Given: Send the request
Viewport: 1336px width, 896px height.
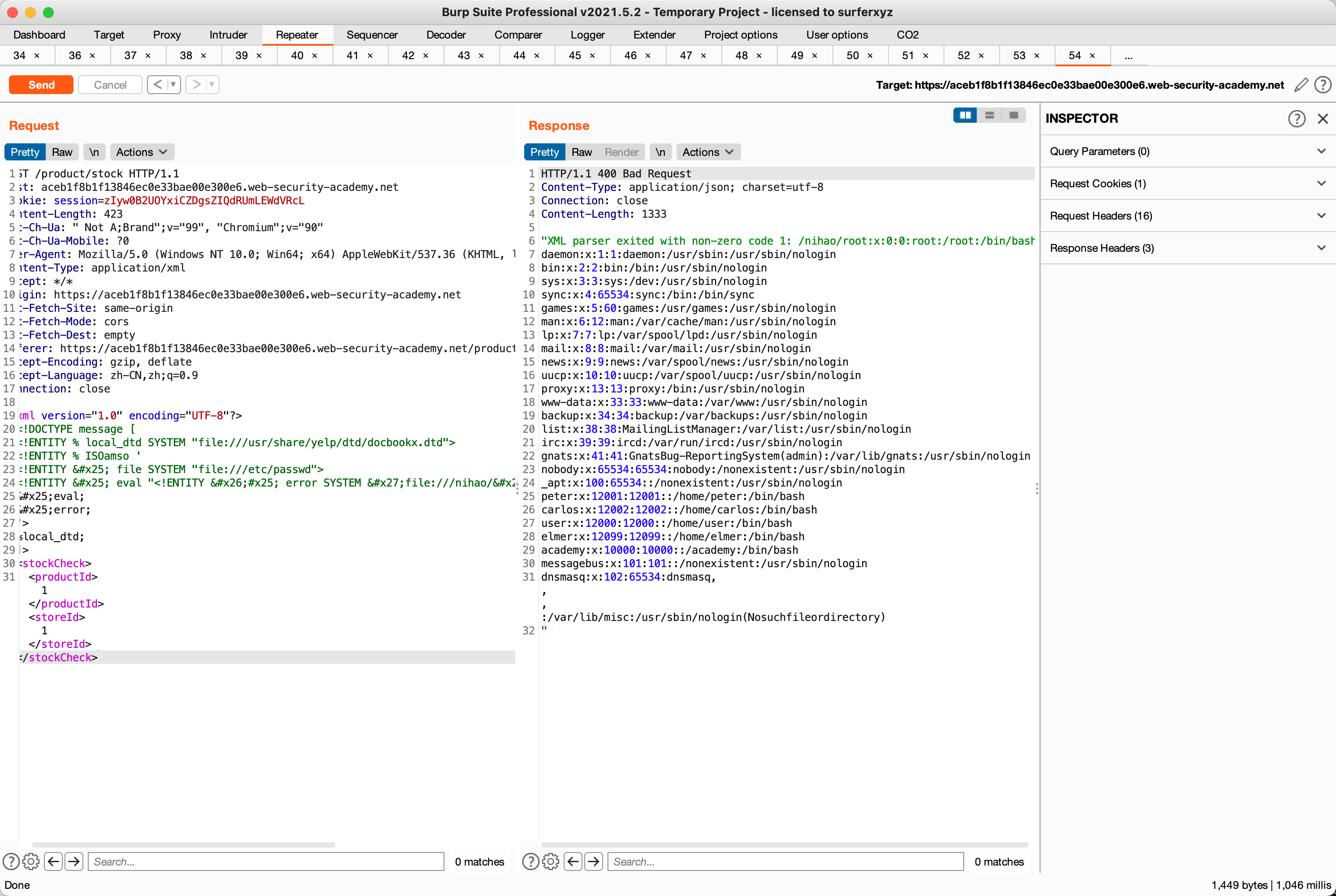Looking at the screenshot, I should click(41, 85).
